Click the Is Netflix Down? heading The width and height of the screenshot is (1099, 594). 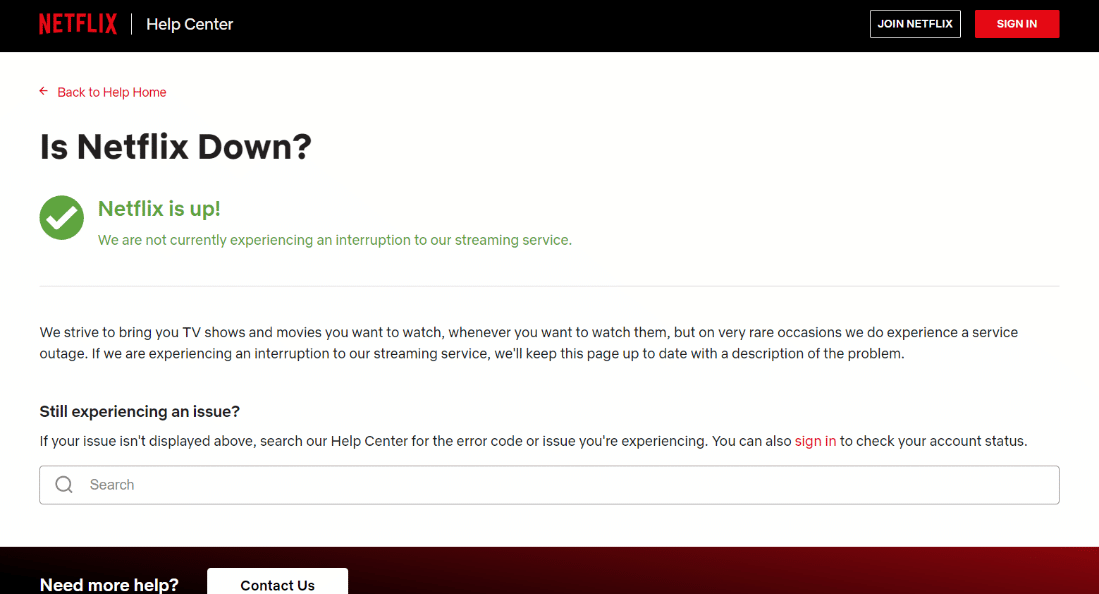[175, 147]
